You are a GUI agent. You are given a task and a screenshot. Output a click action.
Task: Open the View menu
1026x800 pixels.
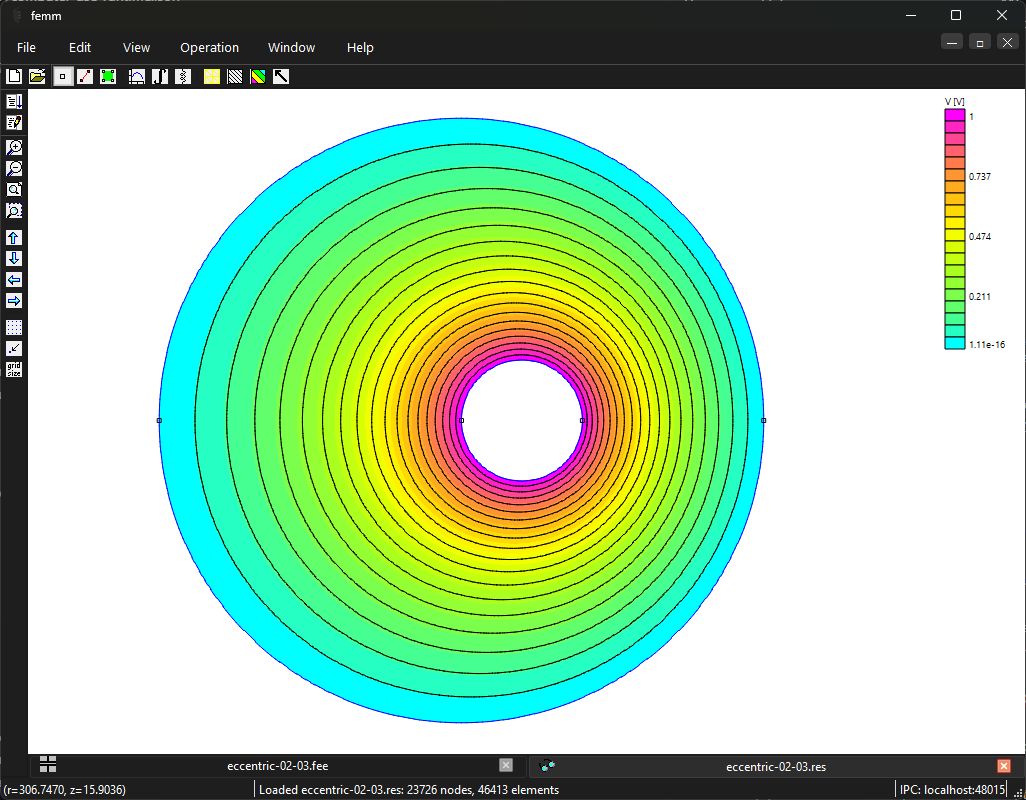pyautogui.click(x=136, y=47)
